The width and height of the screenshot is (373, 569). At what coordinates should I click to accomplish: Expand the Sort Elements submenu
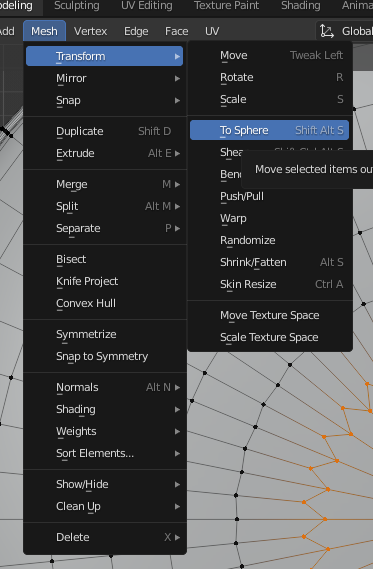(x=104, y=453)
